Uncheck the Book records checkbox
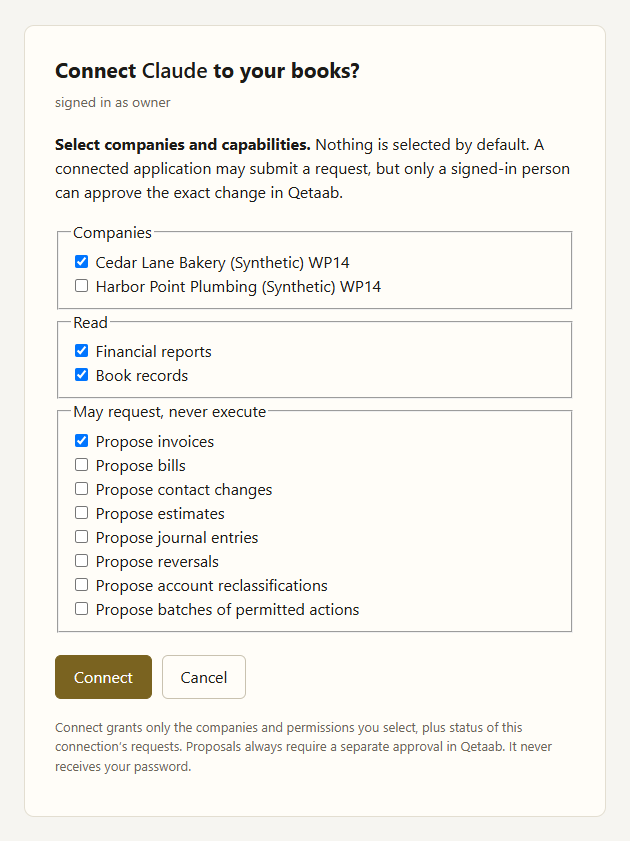 click(x=81, y=375)
